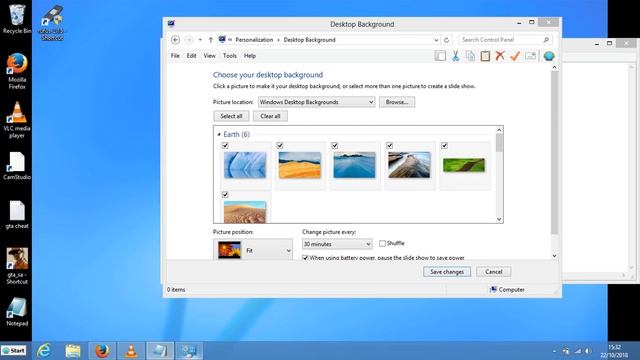Open the Tools menu
Screen dimensions: 640x360
click(230, 56)
